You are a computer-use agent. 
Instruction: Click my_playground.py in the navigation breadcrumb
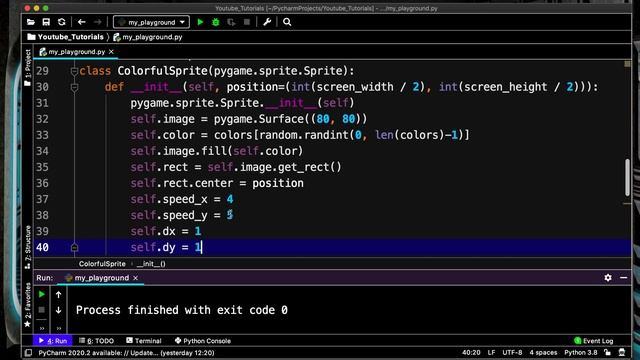coord(152,37)
